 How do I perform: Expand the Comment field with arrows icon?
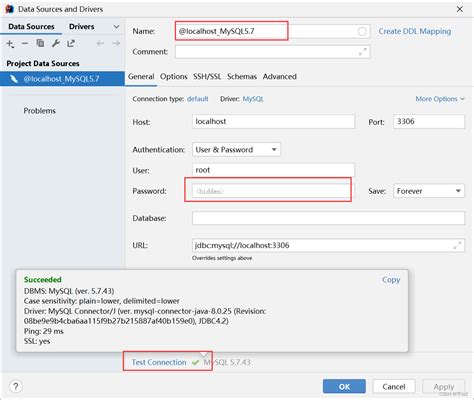[x=363, y=52]
